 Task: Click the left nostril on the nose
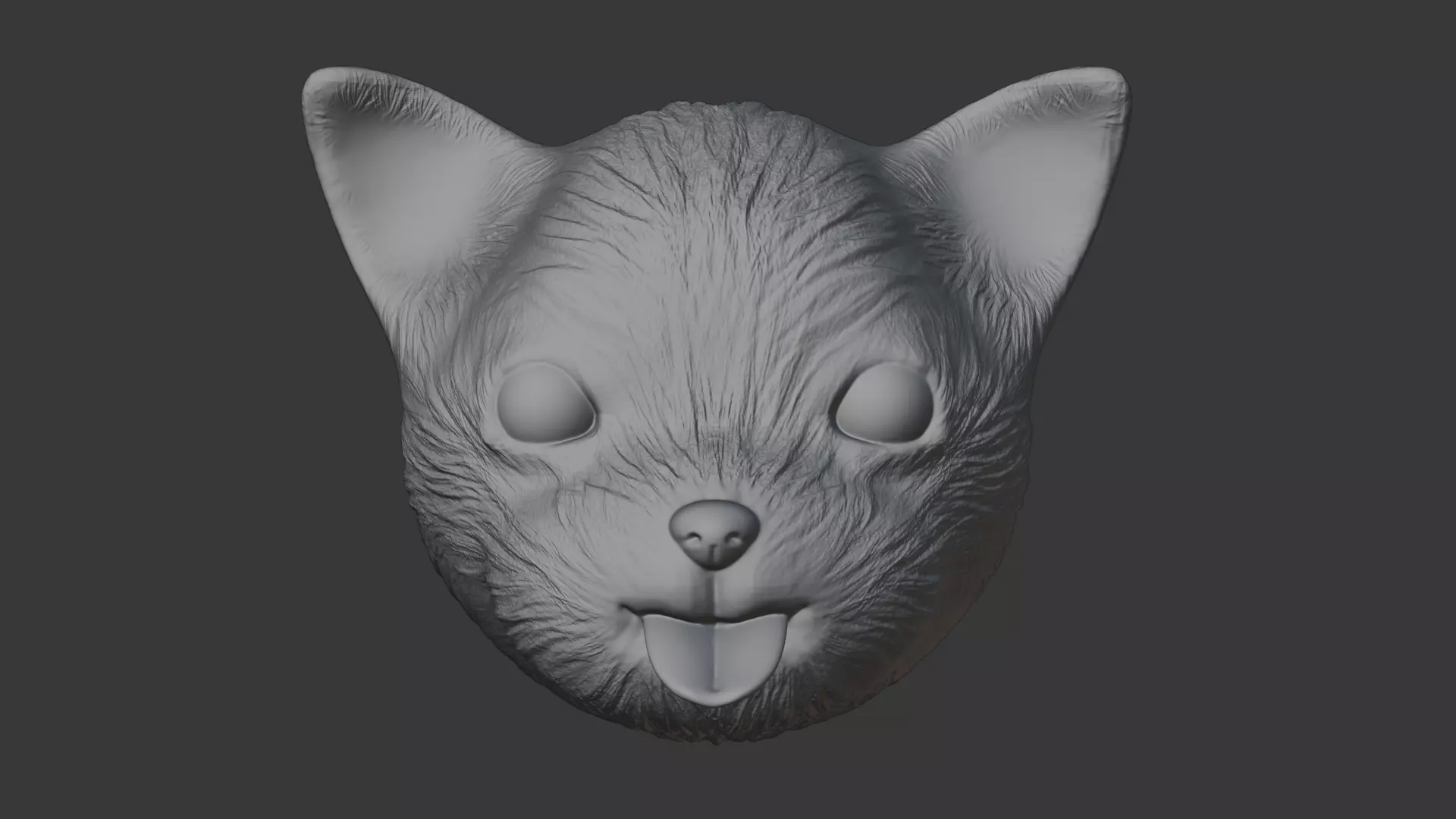tap(692, 539)
